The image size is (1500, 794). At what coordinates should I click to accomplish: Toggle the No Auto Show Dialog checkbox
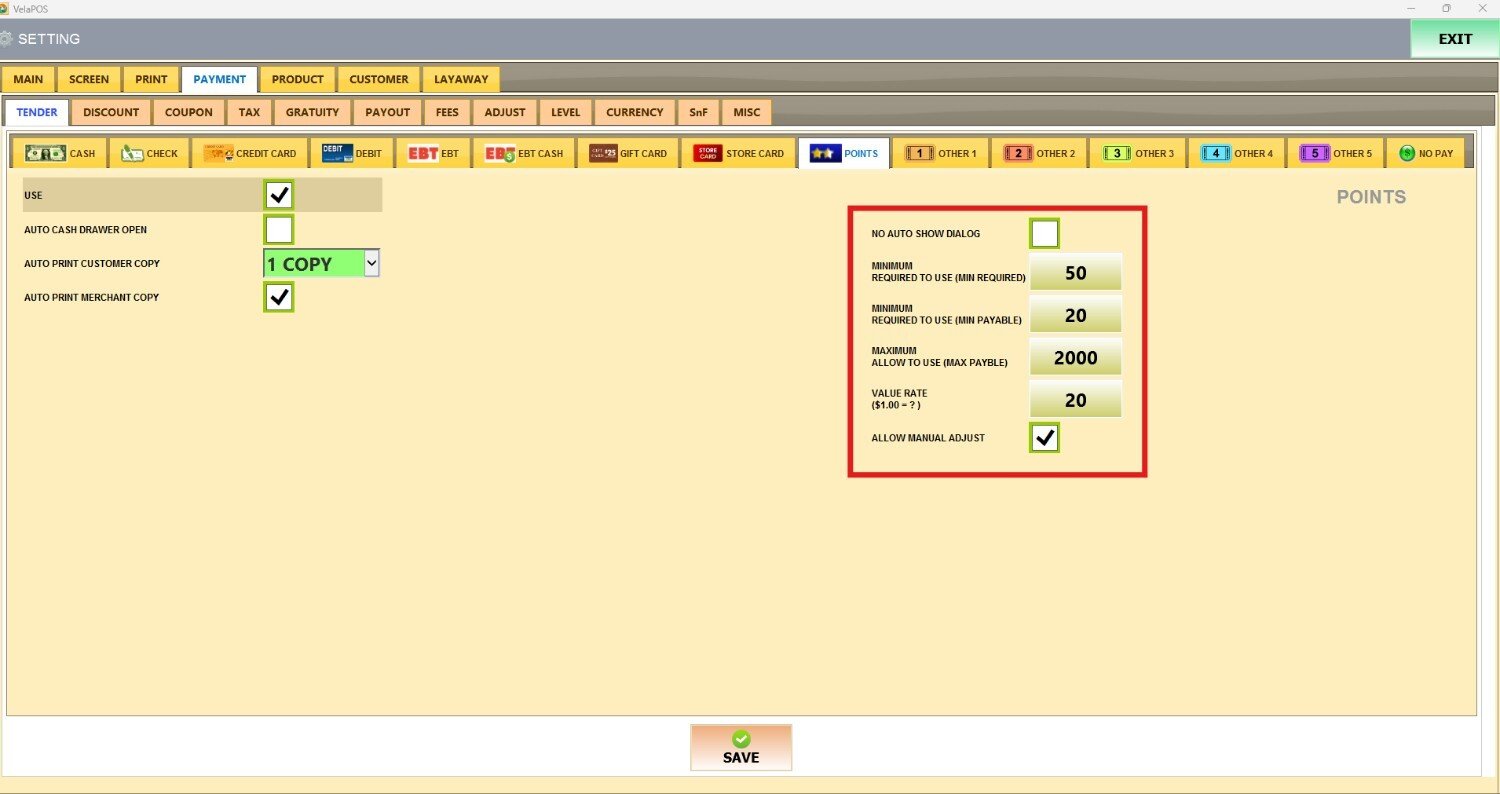pos(1044,234)
